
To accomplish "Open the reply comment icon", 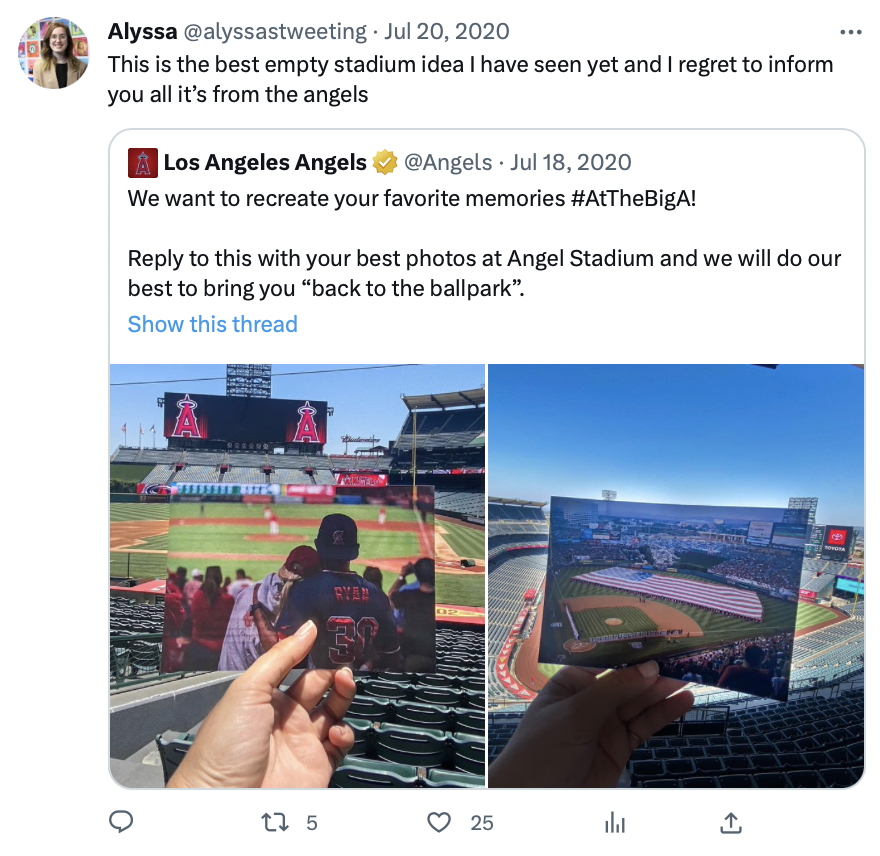I will [x=121, y=822].
